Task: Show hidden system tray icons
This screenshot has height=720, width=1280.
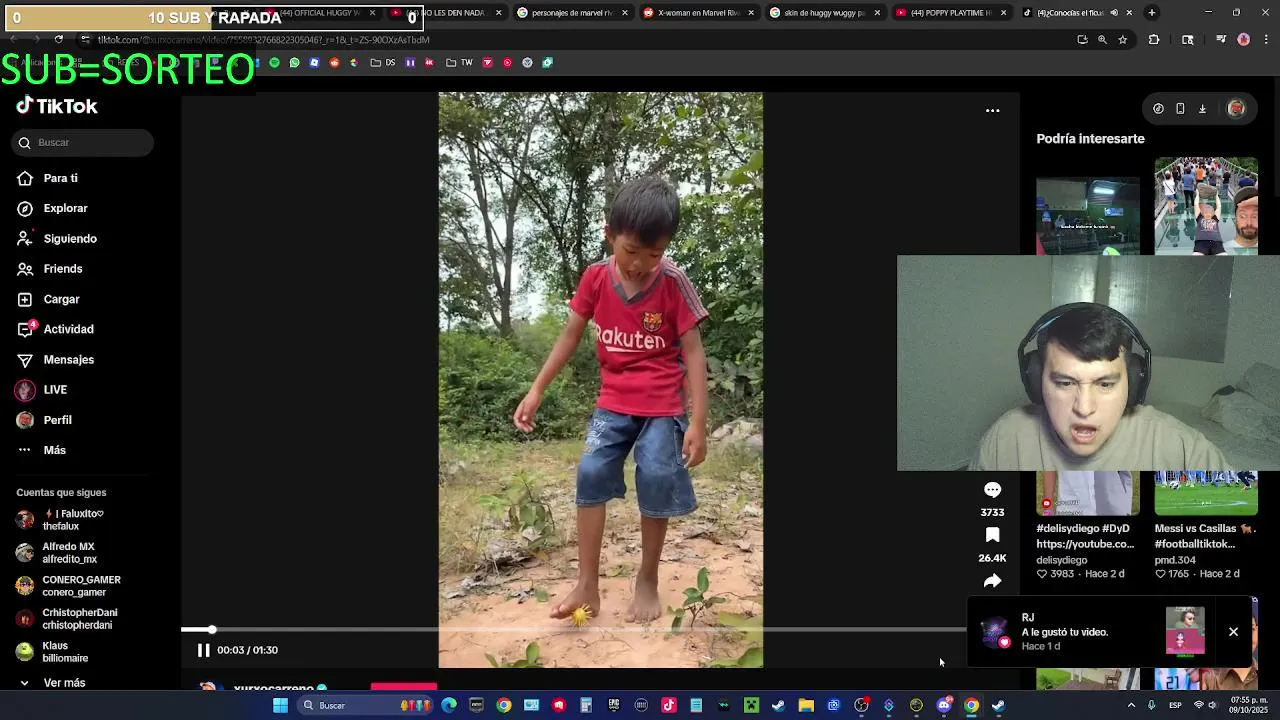Action: tap(1131, 705)
